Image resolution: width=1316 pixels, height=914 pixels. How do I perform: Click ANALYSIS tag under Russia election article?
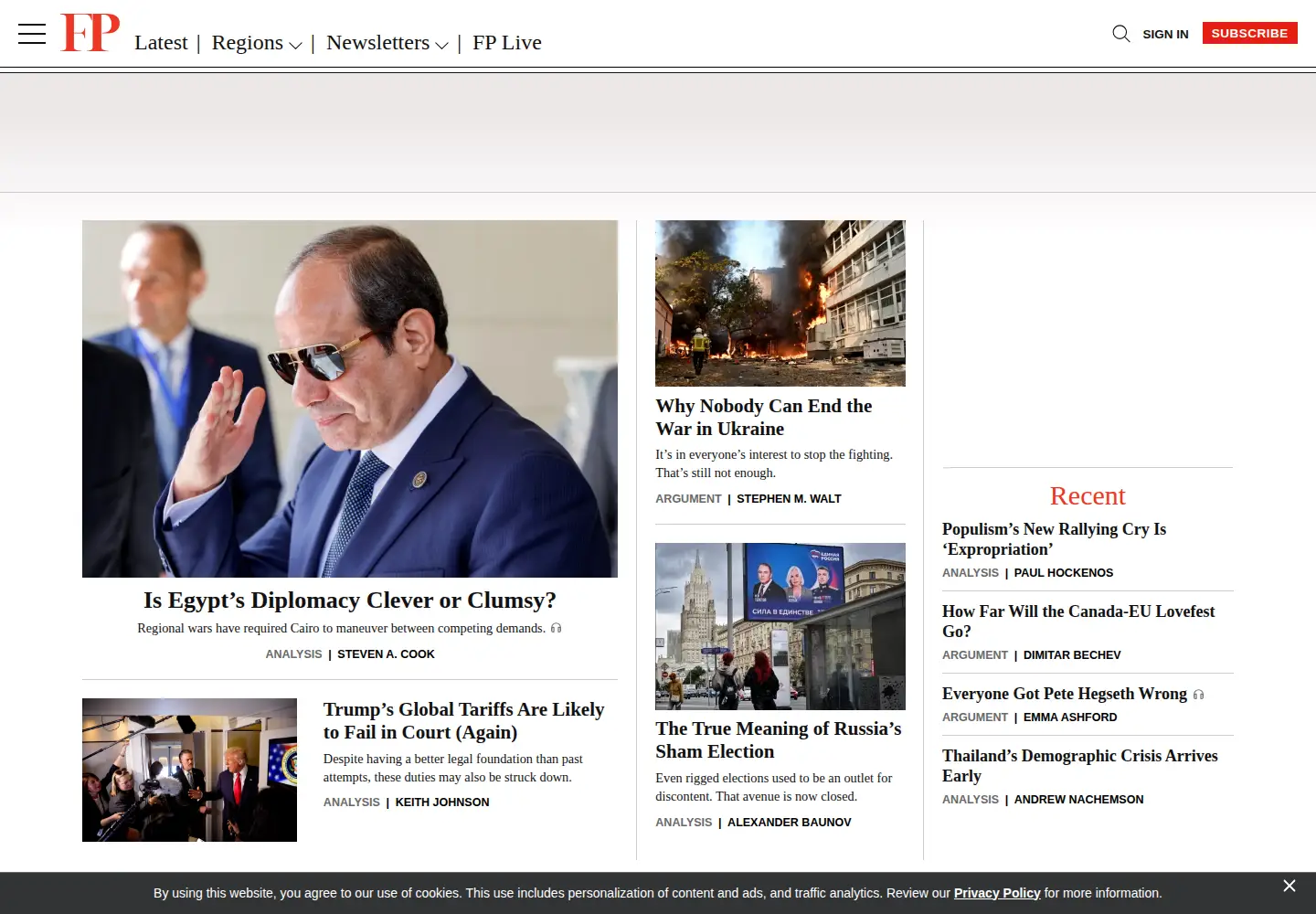(x=684, y=823)
